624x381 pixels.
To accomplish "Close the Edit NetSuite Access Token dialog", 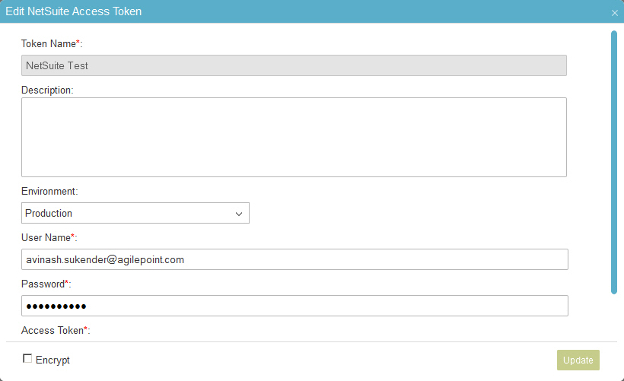I will pyautogui.click(x=614, y=13).
